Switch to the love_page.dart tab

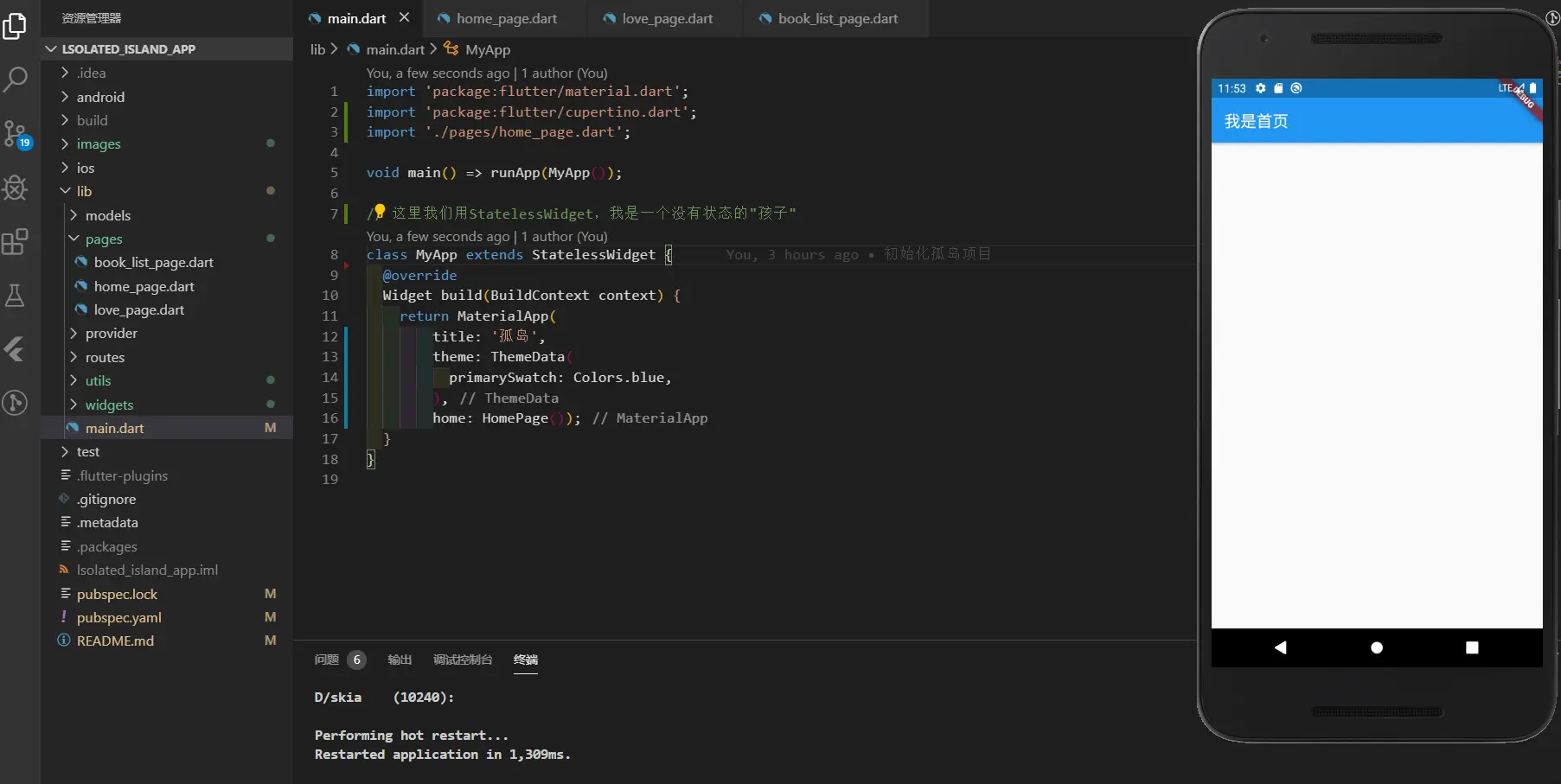(667, 18)
